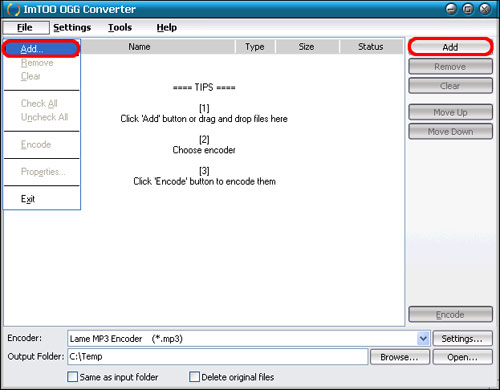Click the Encode button on the right panel
500x390 pixels.
pyautogui.click(x=450, y=314)
